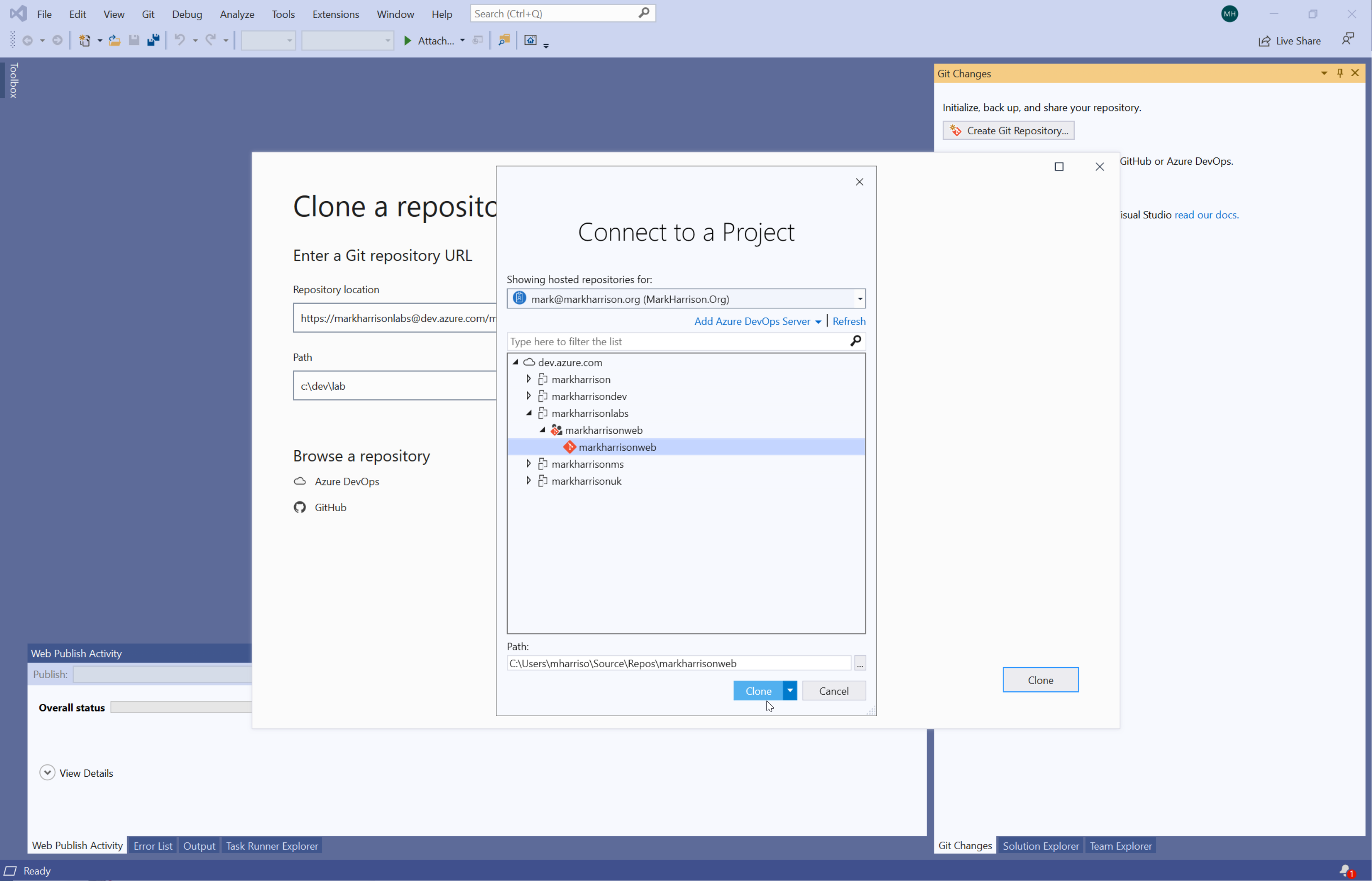Viewport: 1372px width, 881px height.
Task: Click the Refresh link
Action: coord(849,321)
